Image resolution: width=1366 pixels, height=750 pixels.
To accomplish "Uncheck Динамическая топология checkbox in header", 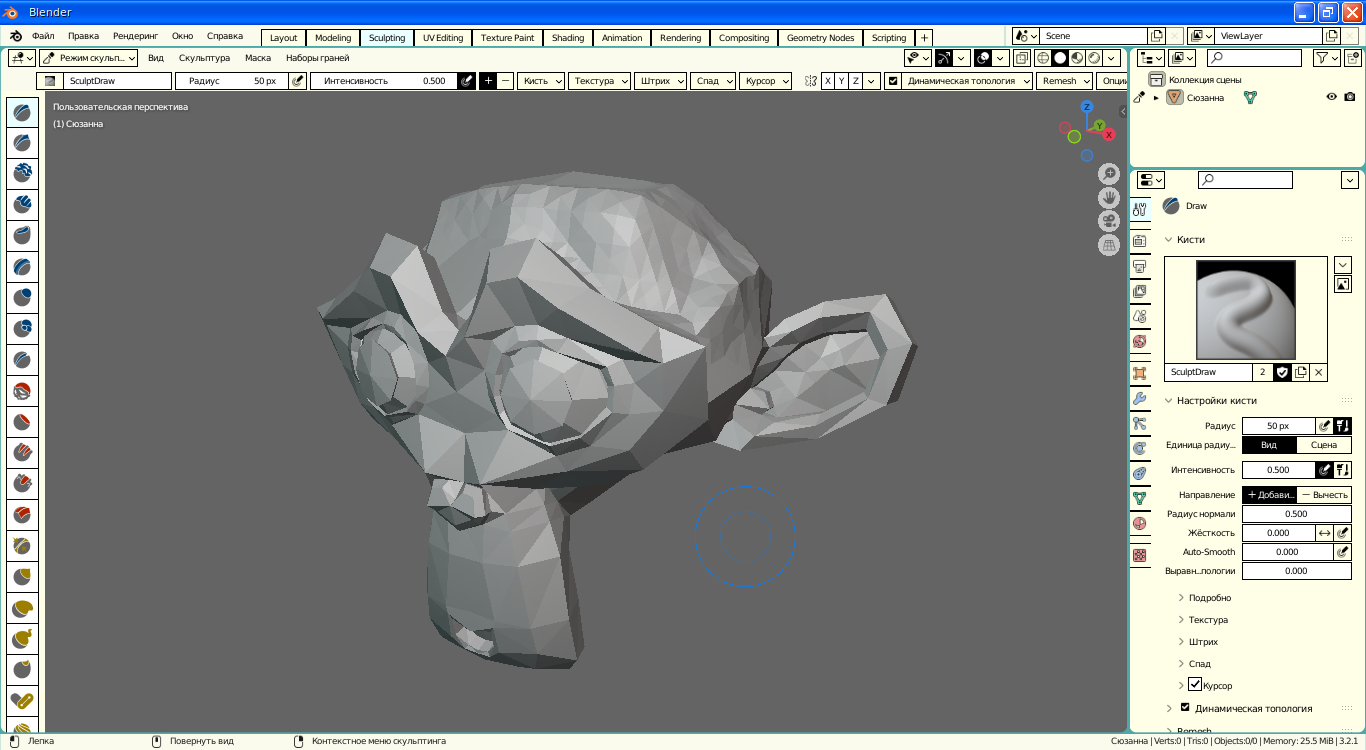I will (x=893, y=81).
